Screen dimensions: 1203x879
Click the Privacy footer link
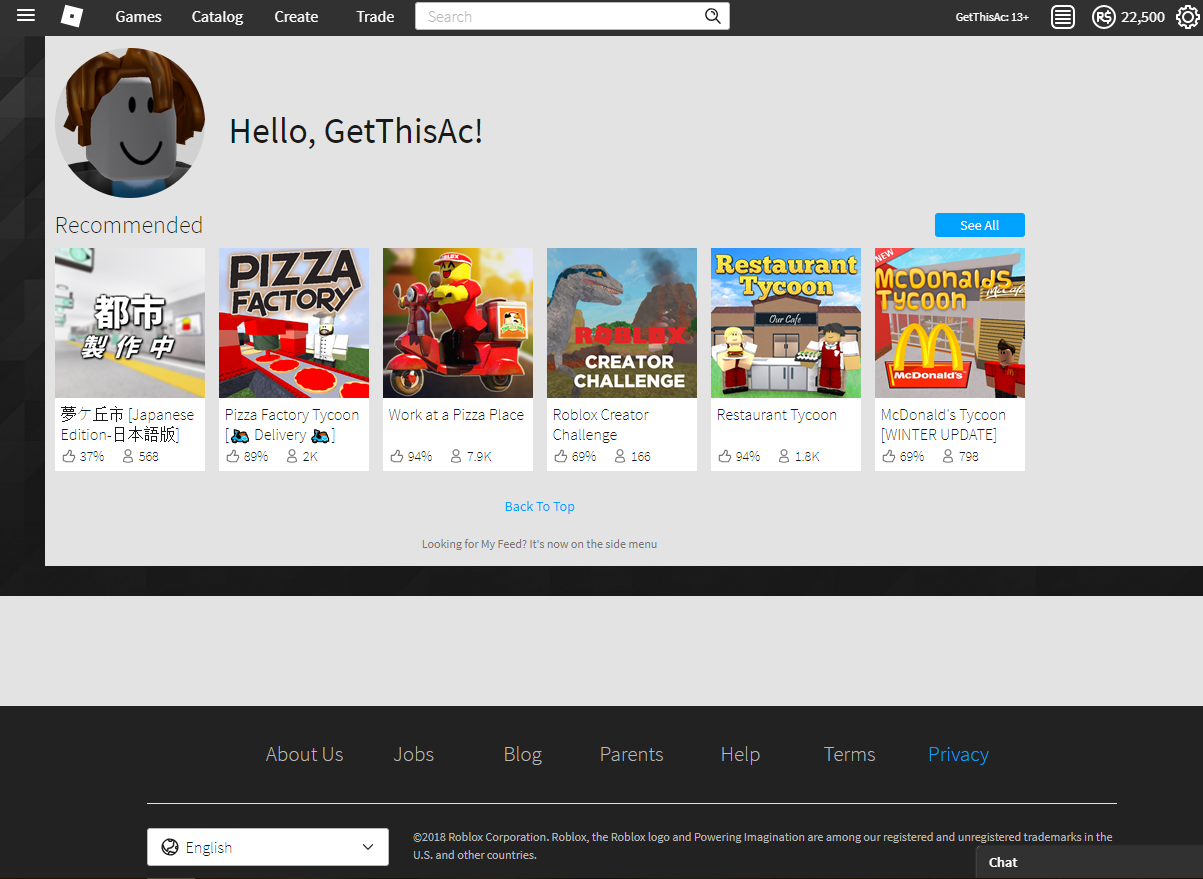point(958,754)
